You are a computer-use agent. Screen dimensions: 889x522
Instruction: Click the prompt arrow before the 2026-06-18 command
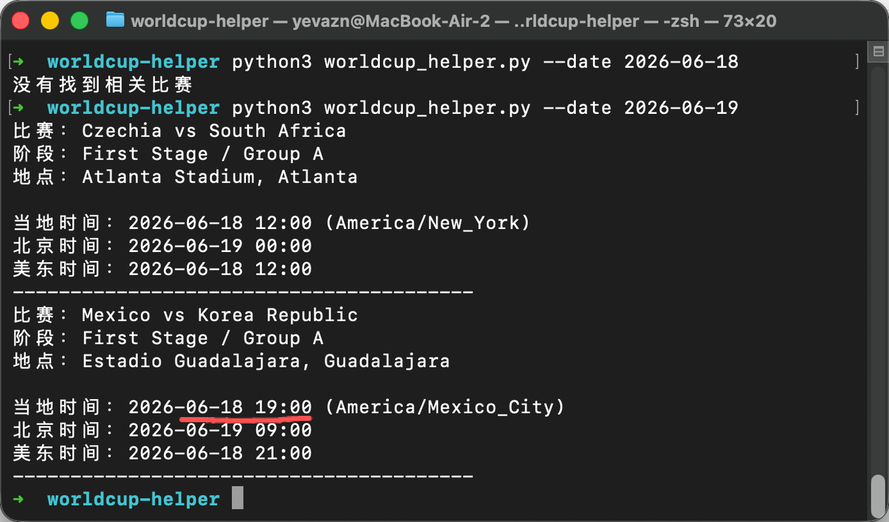[19, 61]
